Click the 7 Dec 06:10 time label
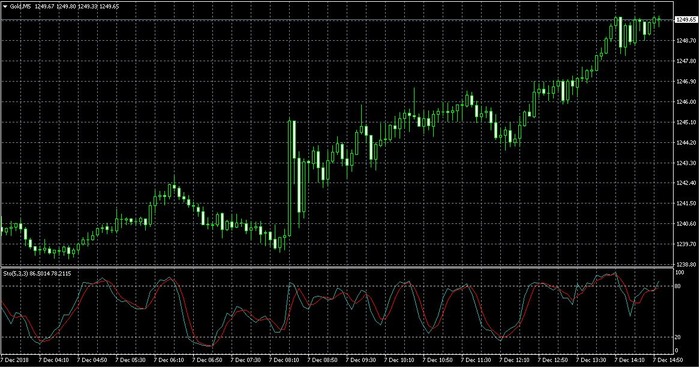700x368 pixels. pyautogui.click(x=169, y=360)
